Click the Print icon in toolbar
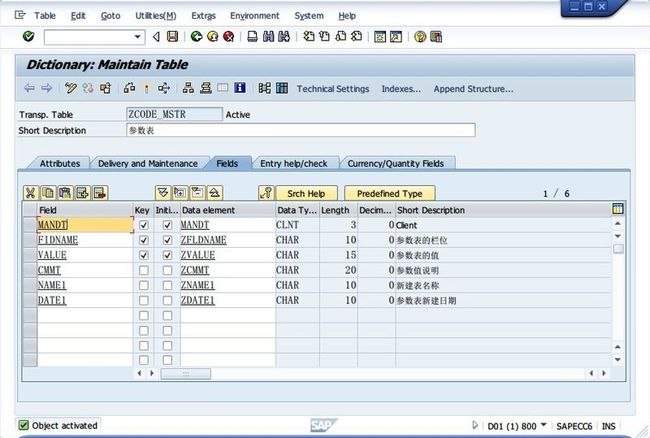 click(x=252, y=36)
